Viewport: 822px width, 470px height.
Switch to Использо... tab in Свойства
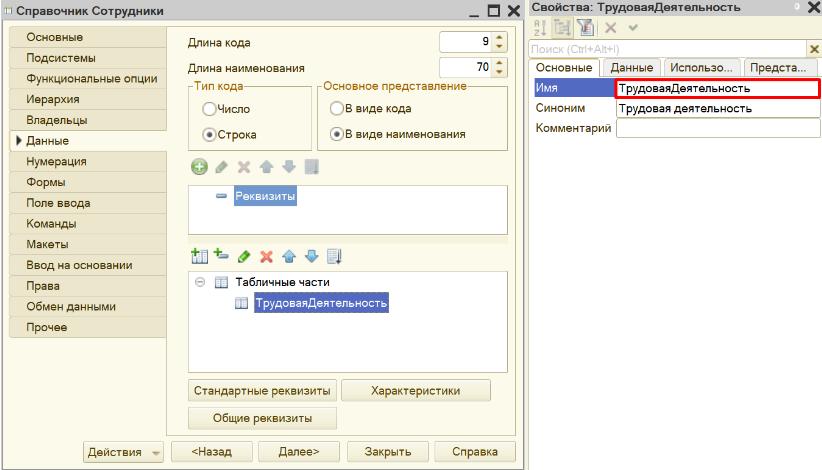[701, 68]
